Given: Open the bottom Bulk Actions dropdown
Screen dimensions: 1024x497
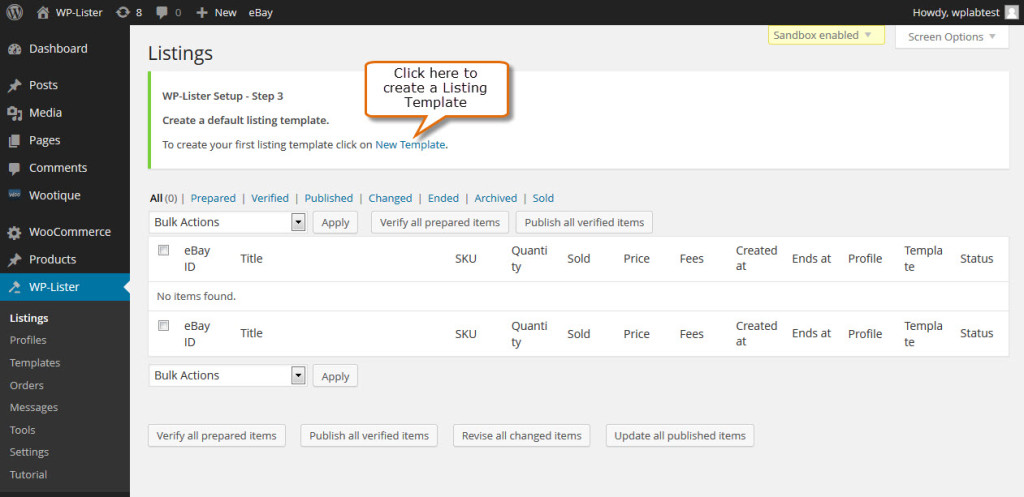Looking at the screenshot, I should (x=227, y=376).
